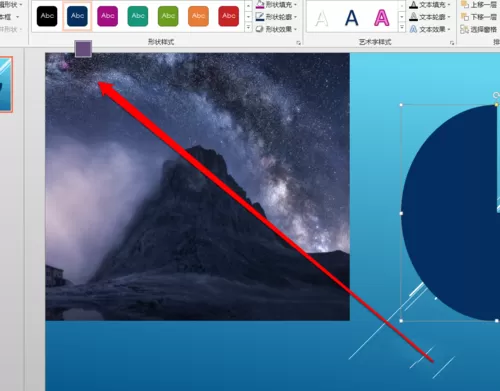Apply the dark blue WordArt A style
The height and width of the screenshot is (391, 500).
[x=351, y=18]
